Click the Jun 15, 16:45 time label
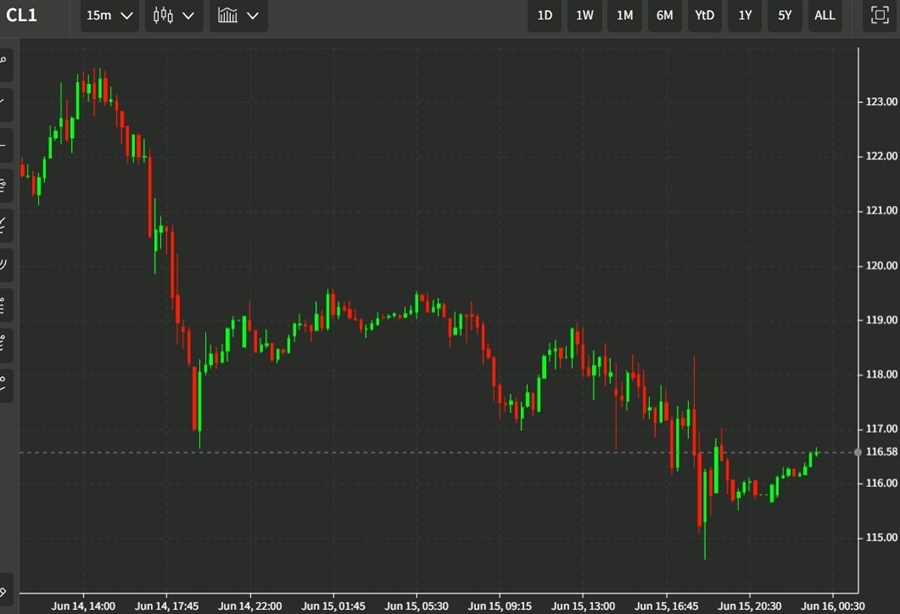900x614 pixels. click(x=666, y=606)
